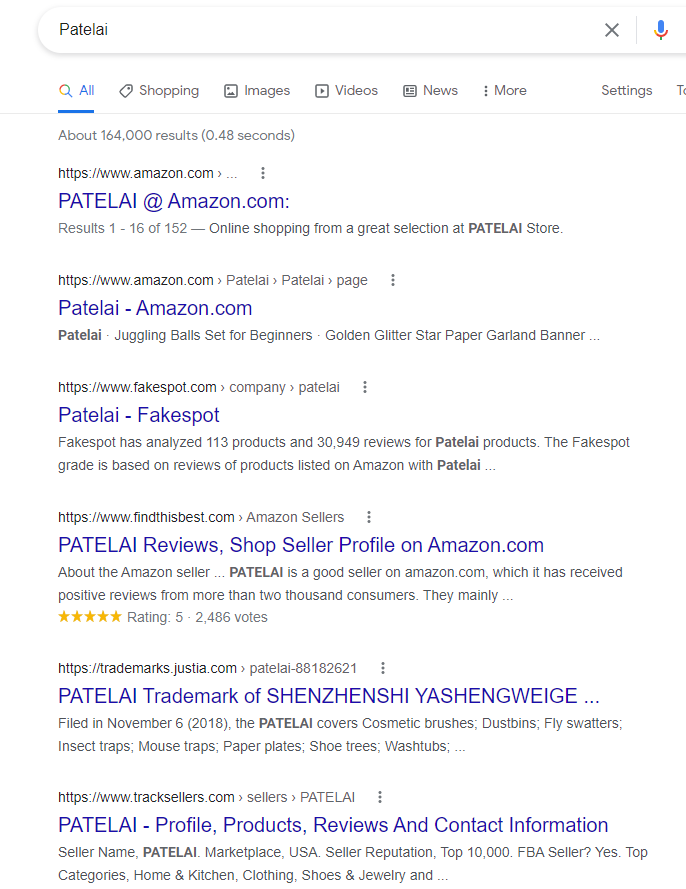This screenshot has width=686, height=889.
Task: Open three-dot menu for PATELAI @ Amazon.com result
Action: (262, 173)
